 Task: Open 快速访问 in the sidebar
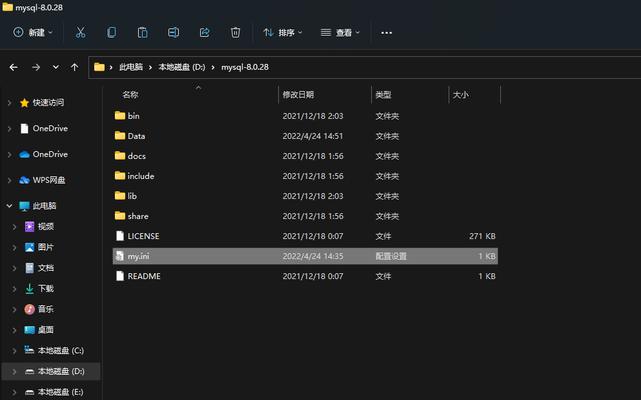48,103
